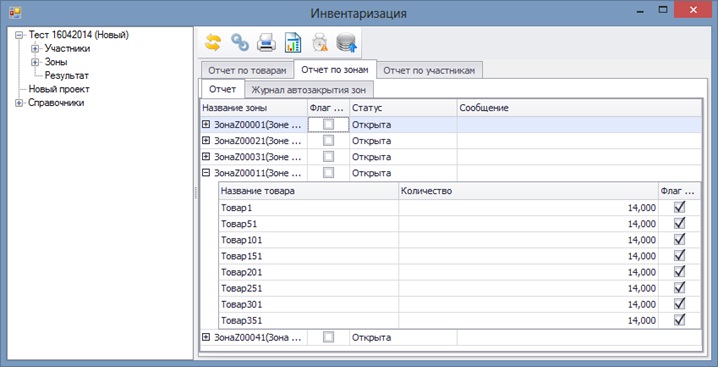Select the Товар351 name cell

309,320
